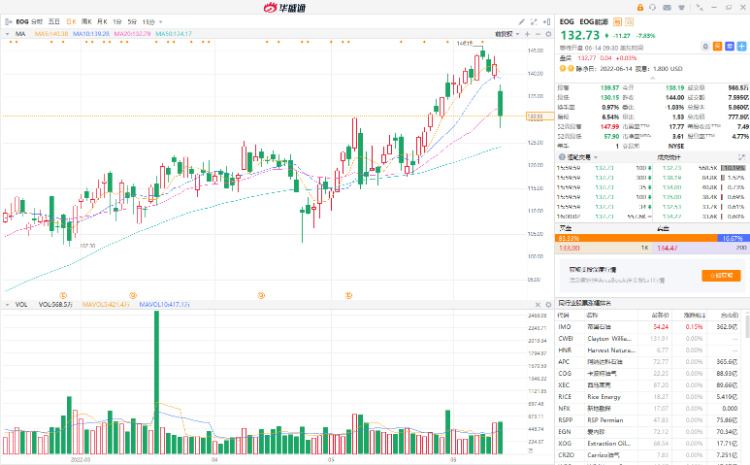This screenshot has height=465, width=750.
Task: Click the event marker below the May candles
Action: [348, 296]
